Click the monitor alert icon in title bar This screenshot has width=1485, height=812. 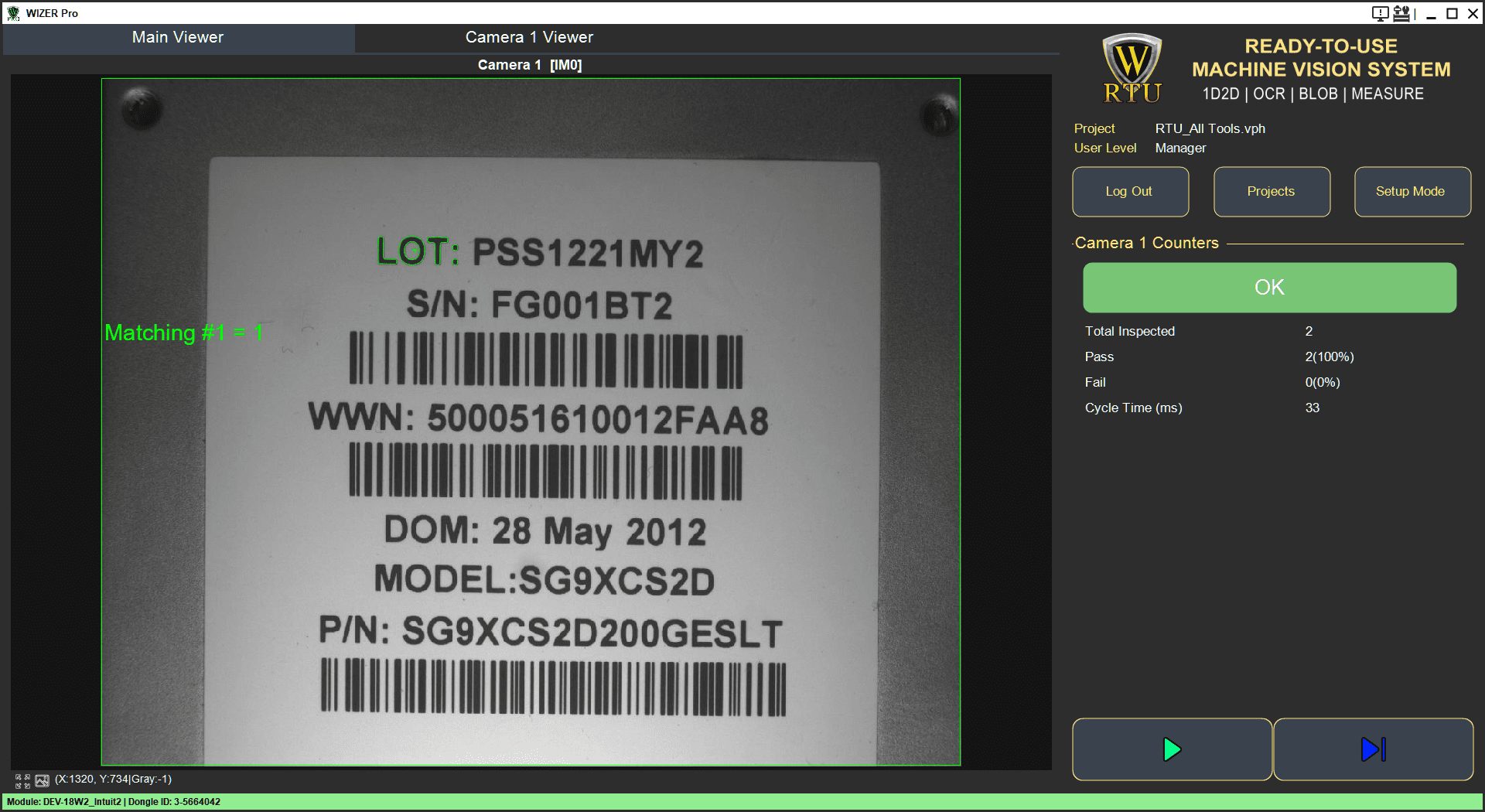[1380, 13]
